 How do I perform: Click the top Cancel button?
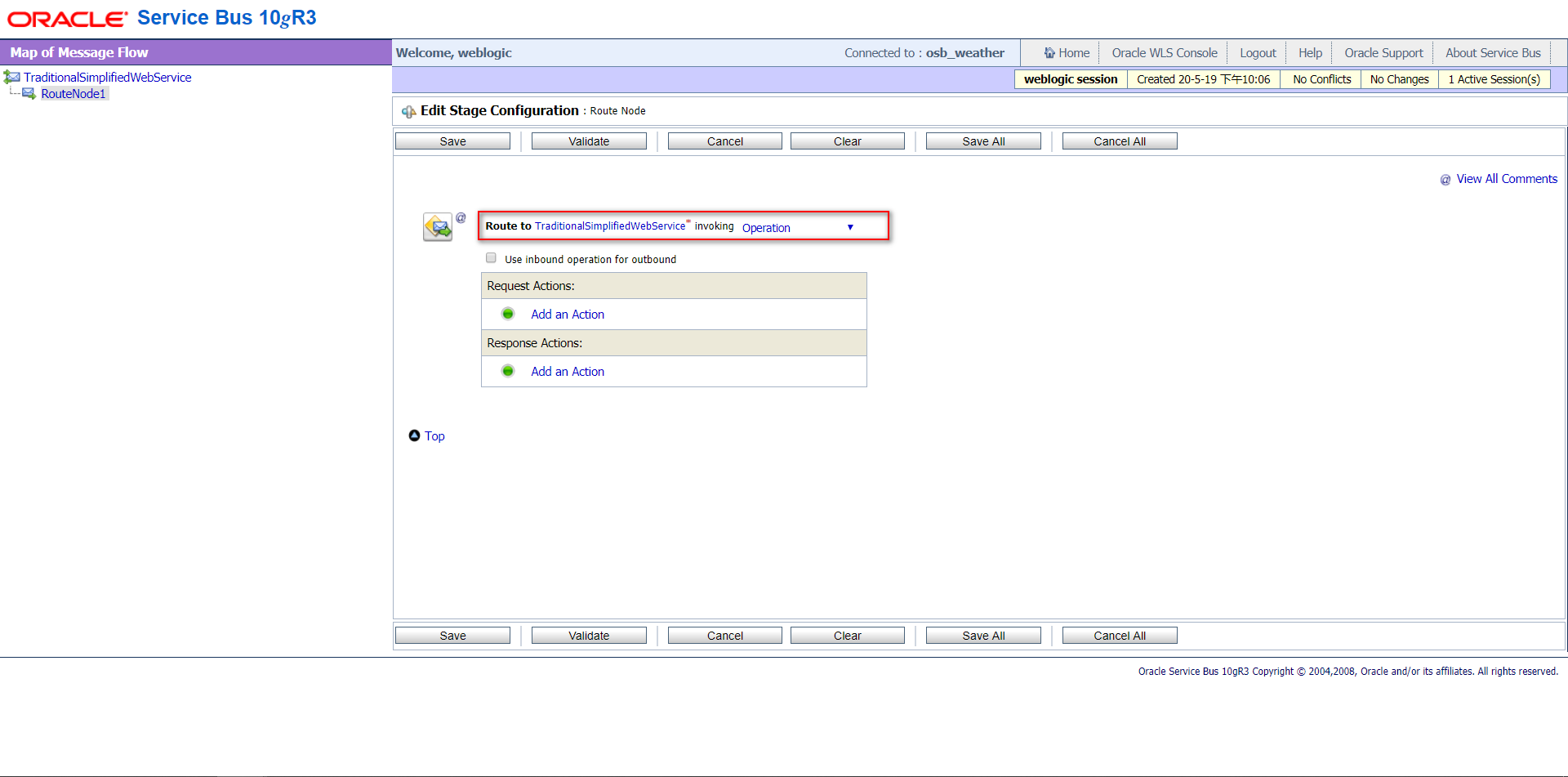coord(724,141)
